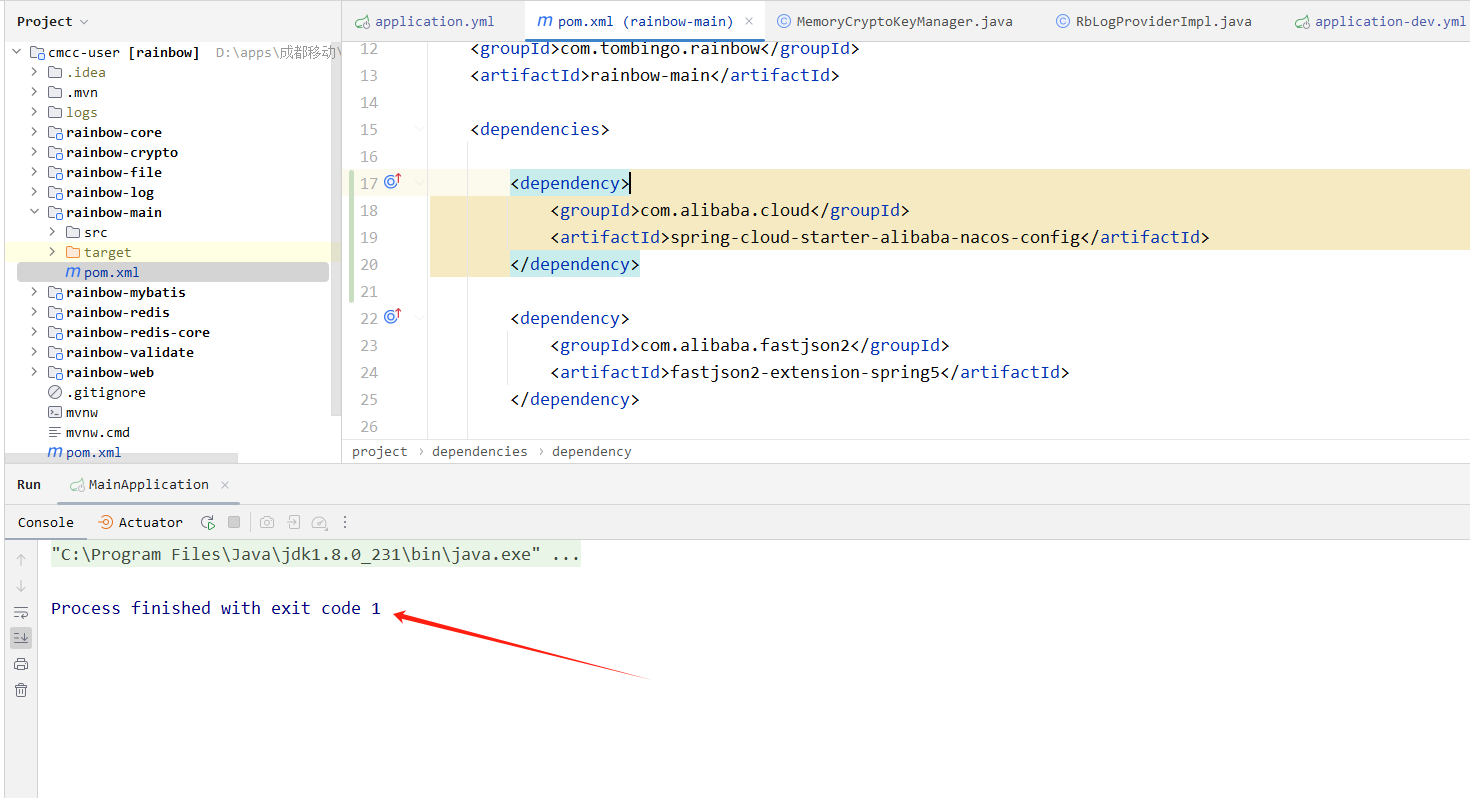Select the rainbow-validate module

tap(130, 352)
